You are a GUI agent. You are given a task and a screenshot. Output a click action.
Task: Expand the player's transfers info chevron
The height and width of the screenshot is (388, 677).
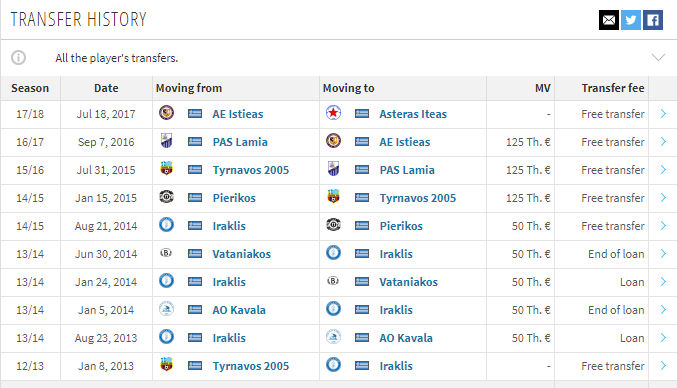pyautogui.click(x=658, y=57)
